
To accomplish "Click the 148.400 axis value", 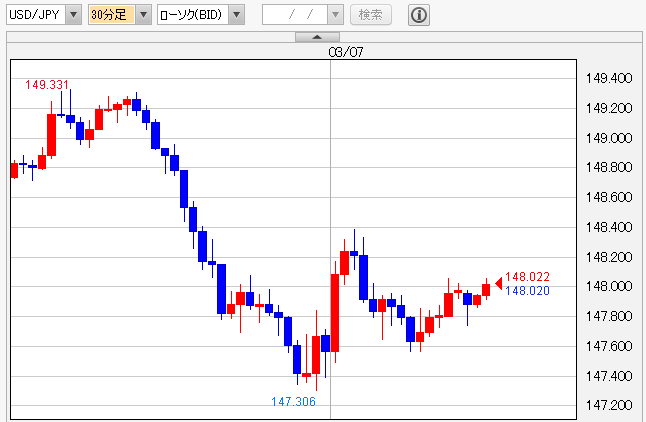I will tap(609, 227).
